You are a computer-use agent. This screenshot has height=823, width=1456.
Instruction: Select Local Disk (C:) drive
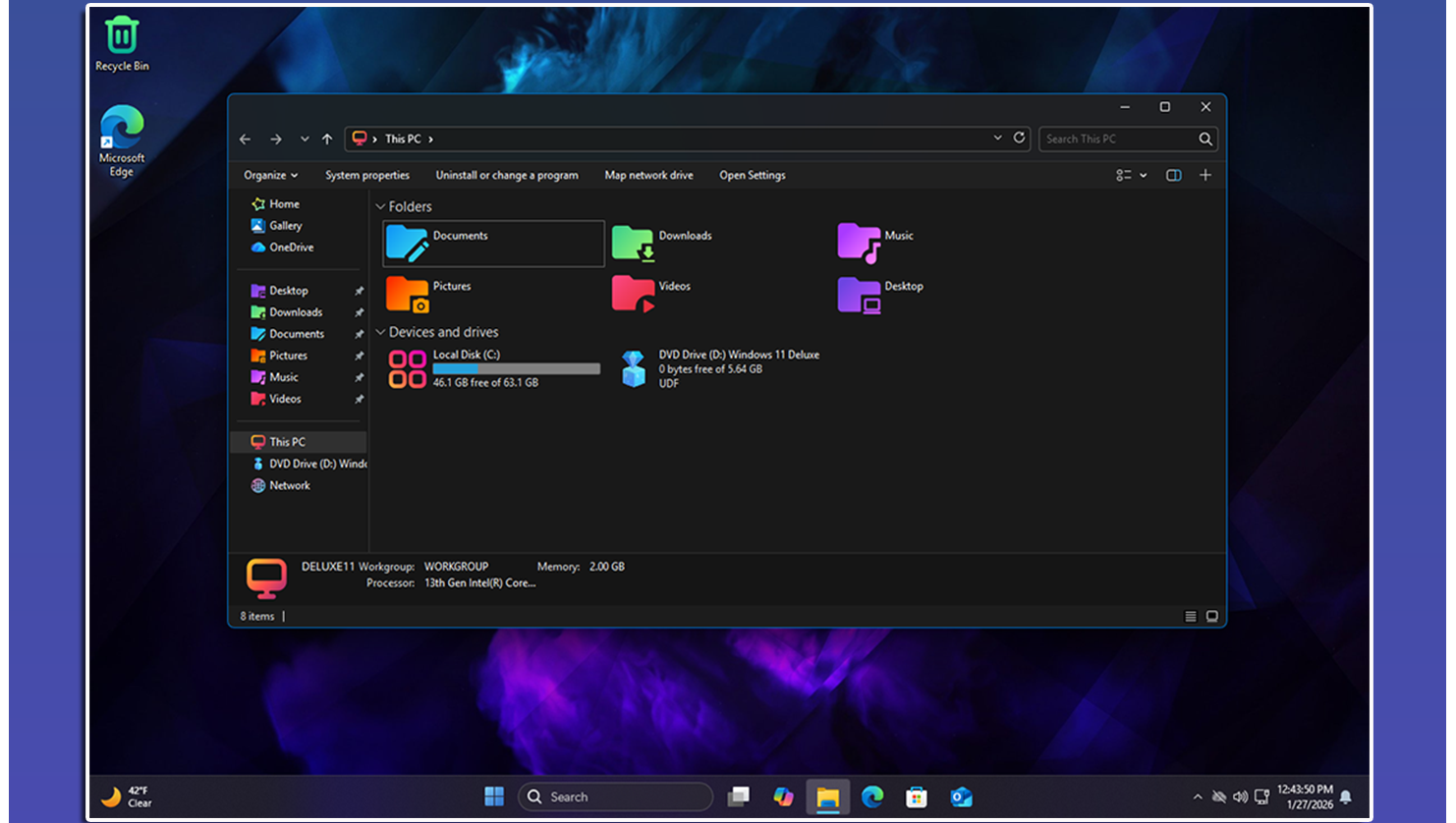click(x=407, y=369)
